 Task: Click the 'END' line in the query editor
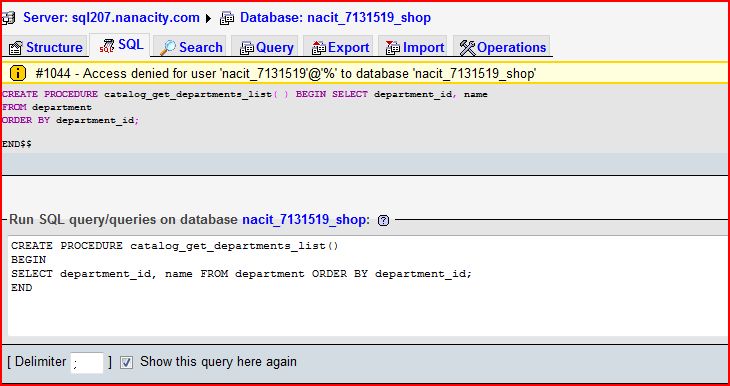tap(21, 288)
